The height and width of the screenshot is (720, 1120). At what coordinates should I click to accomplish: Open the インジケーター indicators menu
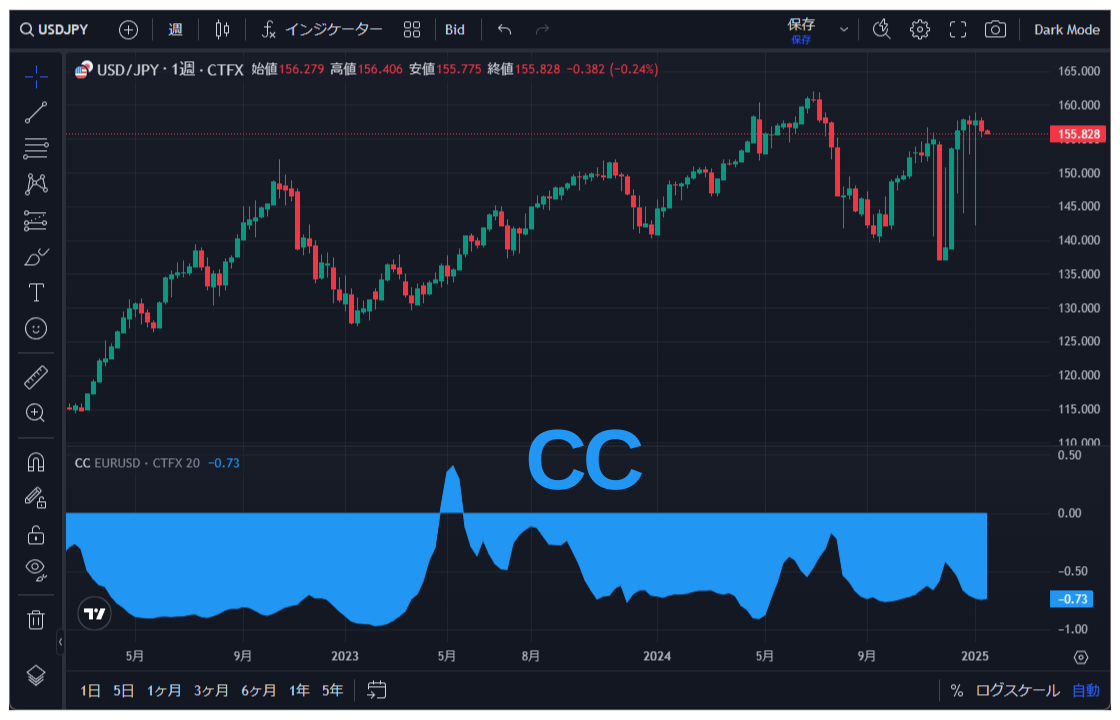pos(321,29)
